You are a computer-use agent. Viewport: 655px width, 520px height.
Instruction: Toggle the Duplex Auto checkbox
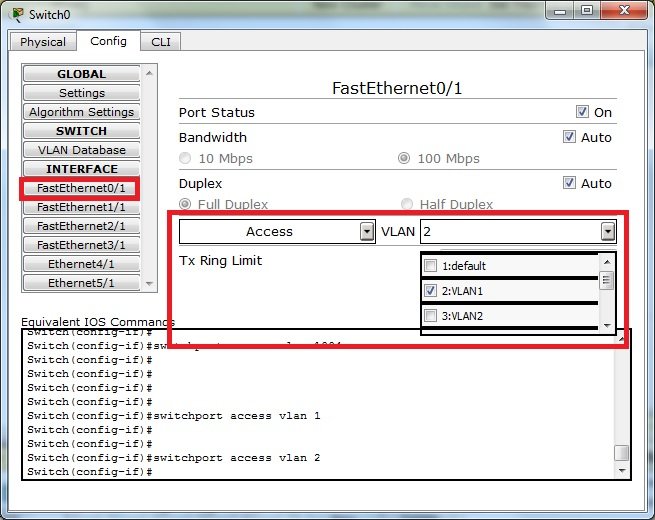[x=569, y=183]
